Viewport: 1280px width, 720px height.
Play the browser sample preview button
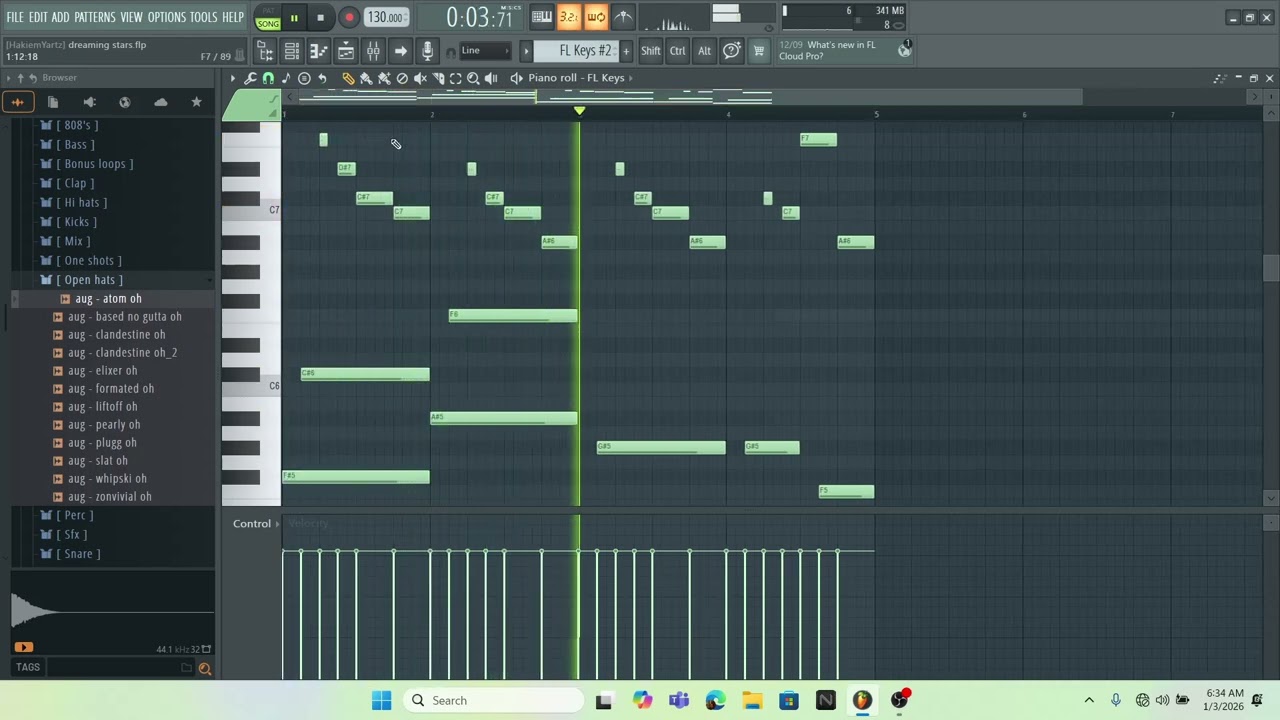click(x=24, y=648)
